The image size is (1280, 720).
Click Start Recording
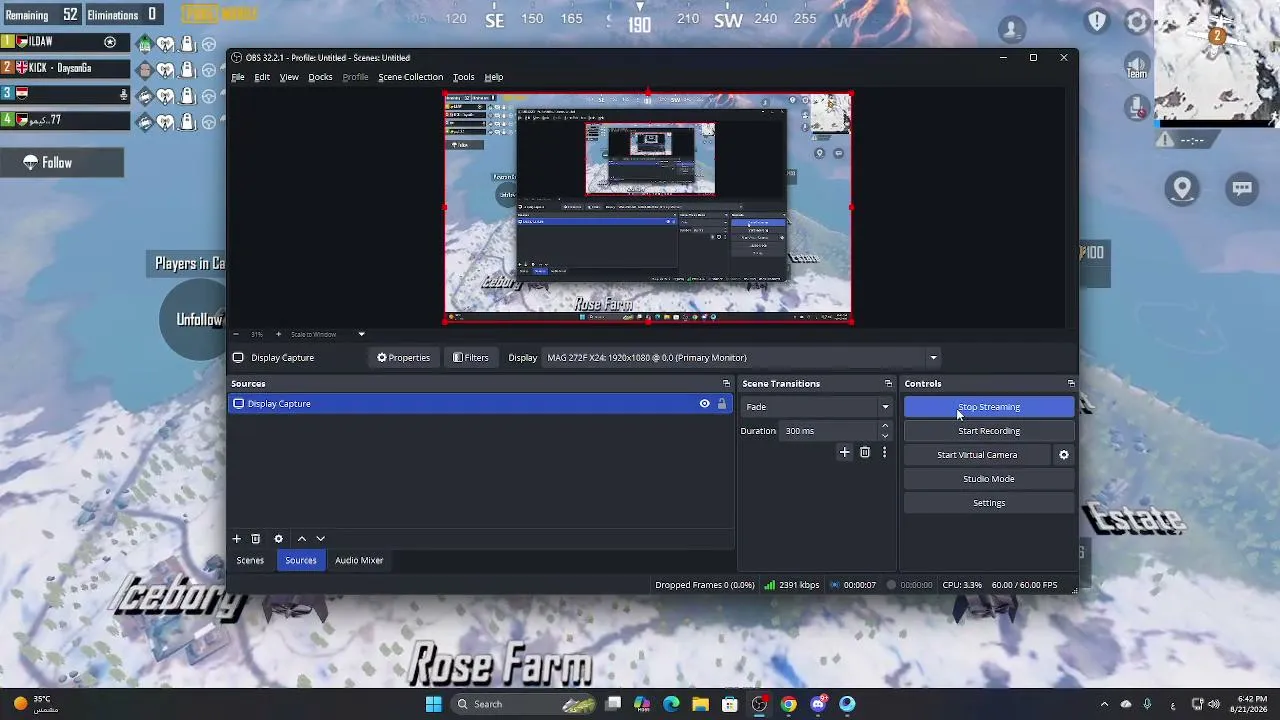click(x=989, y=431)
